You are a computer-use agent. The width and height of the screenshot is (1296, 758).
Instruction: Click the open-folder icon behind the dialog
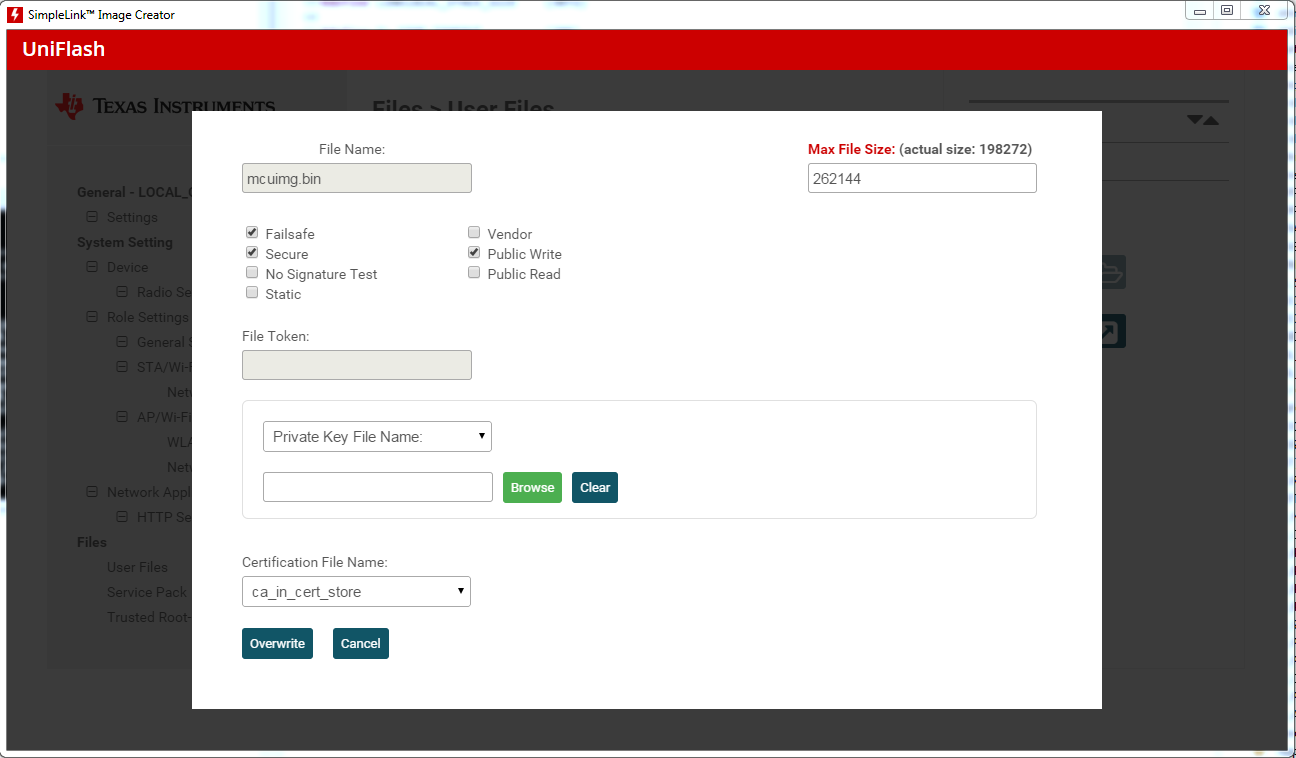[1113, 272]
